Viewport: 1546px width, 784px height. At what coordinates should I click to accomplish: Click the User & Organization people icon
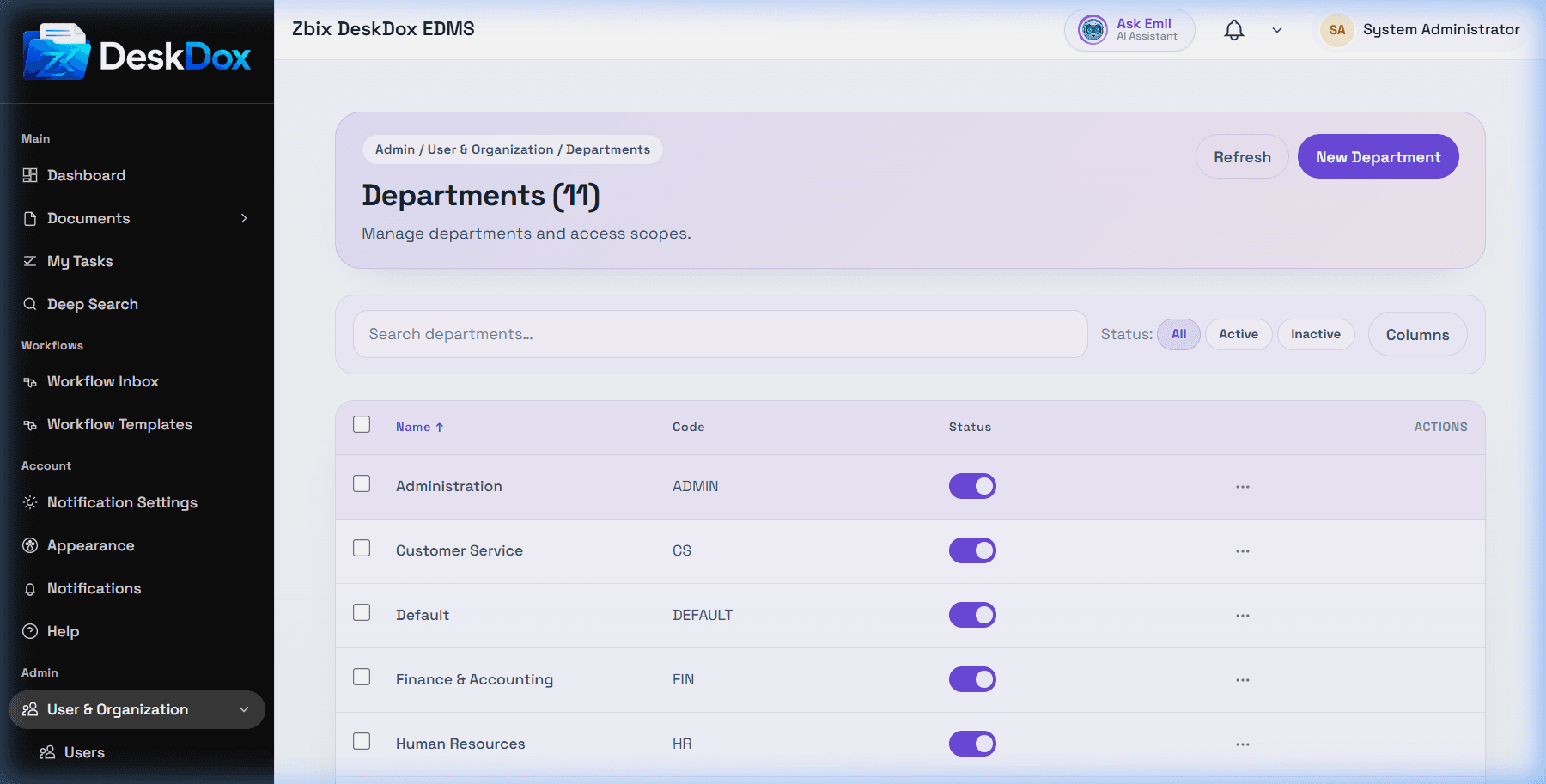pyautogui.click(x=30, y=709)
